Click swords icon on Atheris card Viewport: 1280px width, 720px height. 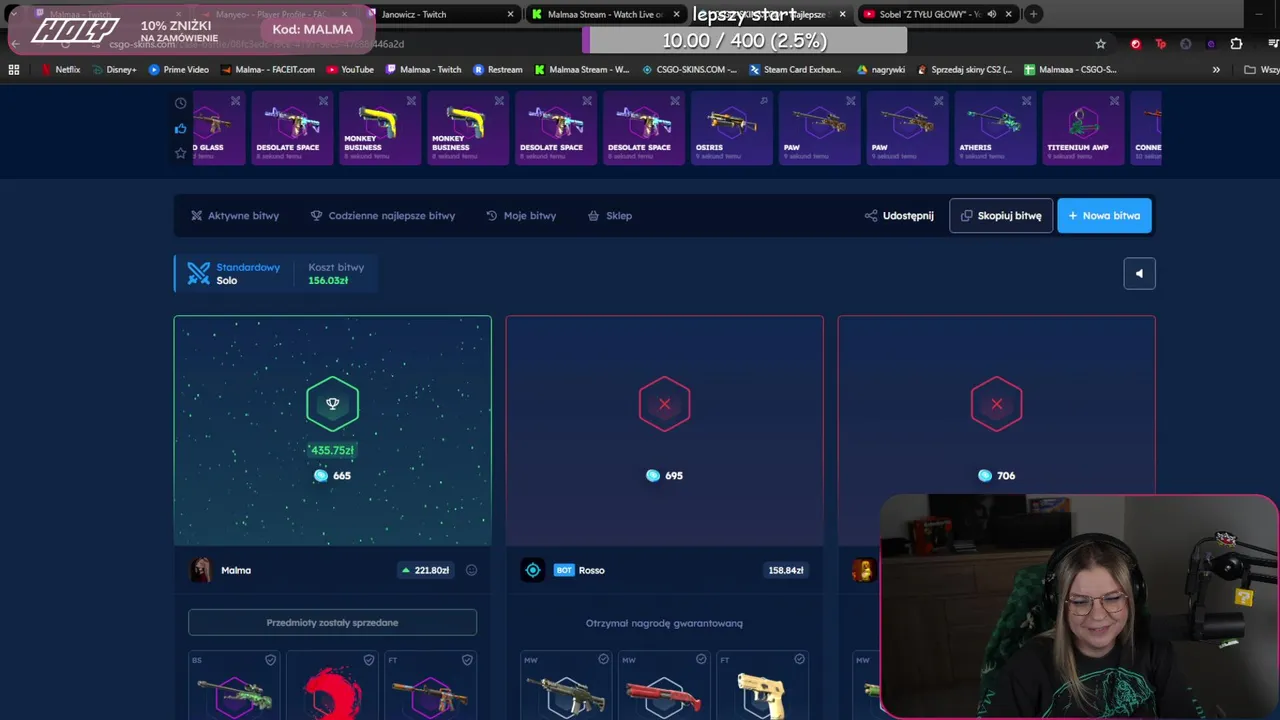click(1026, 101)
